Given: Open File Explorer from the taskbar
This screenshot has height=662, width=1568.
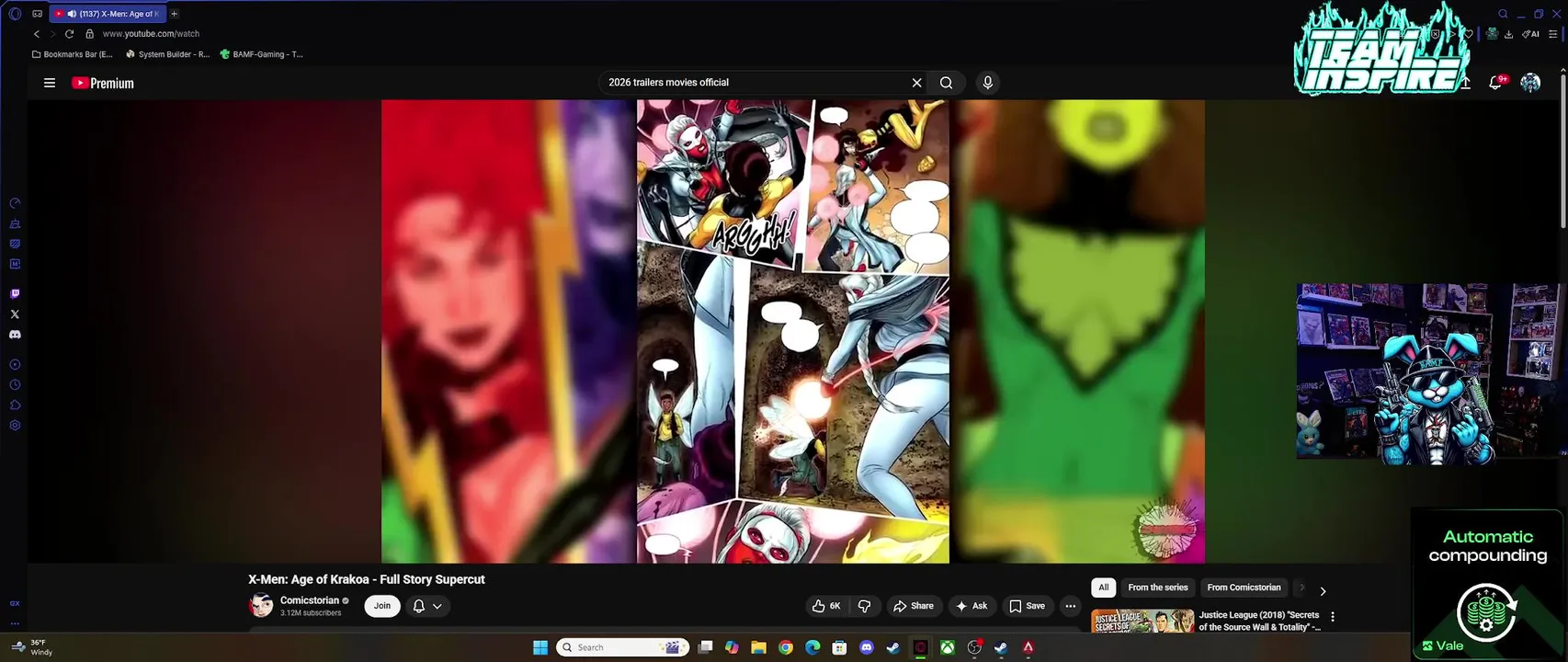Looking at the screenshot, I should (x=758, y=647).
